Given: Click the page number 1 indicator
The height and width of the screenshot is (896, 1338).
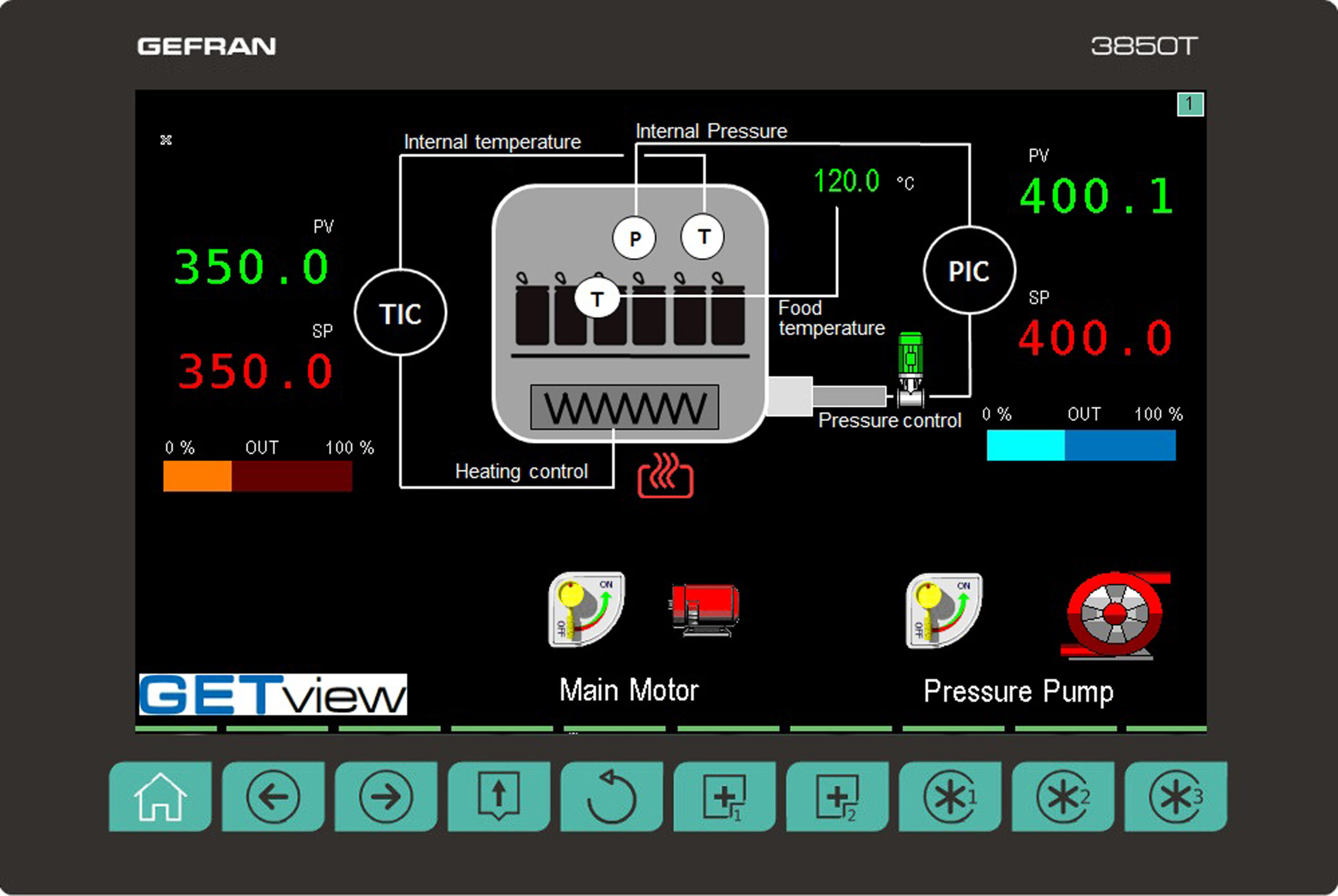Looking at the screenshot, I should click(1191, 104).
